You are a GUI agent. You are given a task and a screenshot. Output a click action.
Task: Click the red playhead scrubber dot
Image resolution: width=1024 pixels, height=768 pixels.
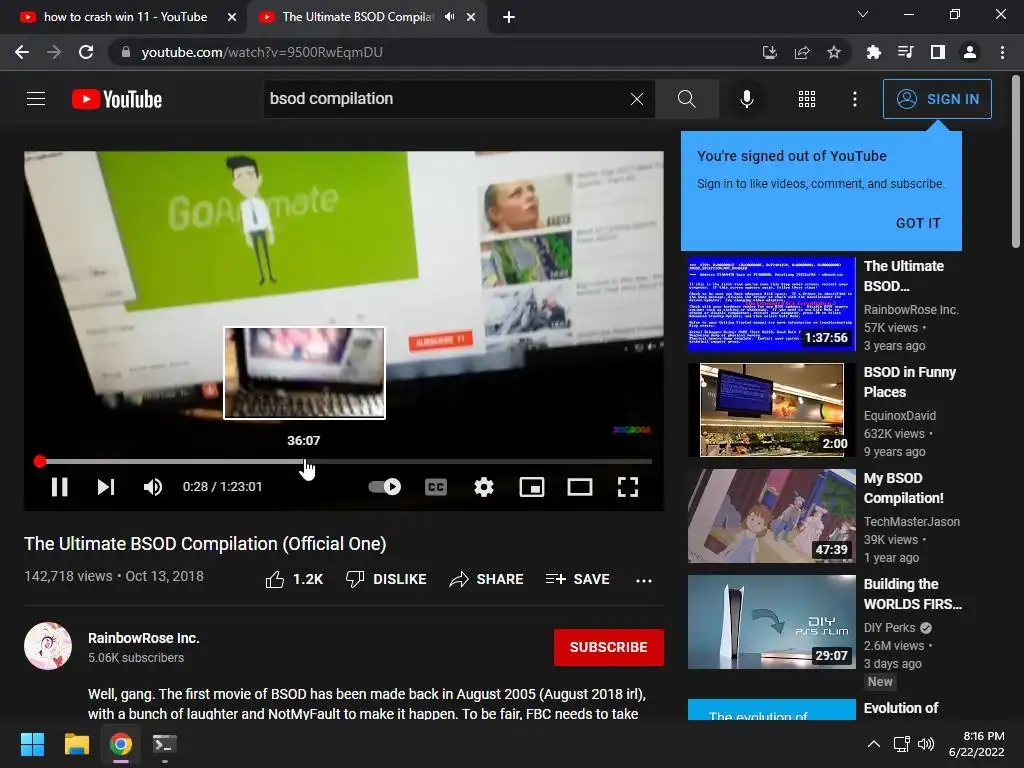click(40, 462)
